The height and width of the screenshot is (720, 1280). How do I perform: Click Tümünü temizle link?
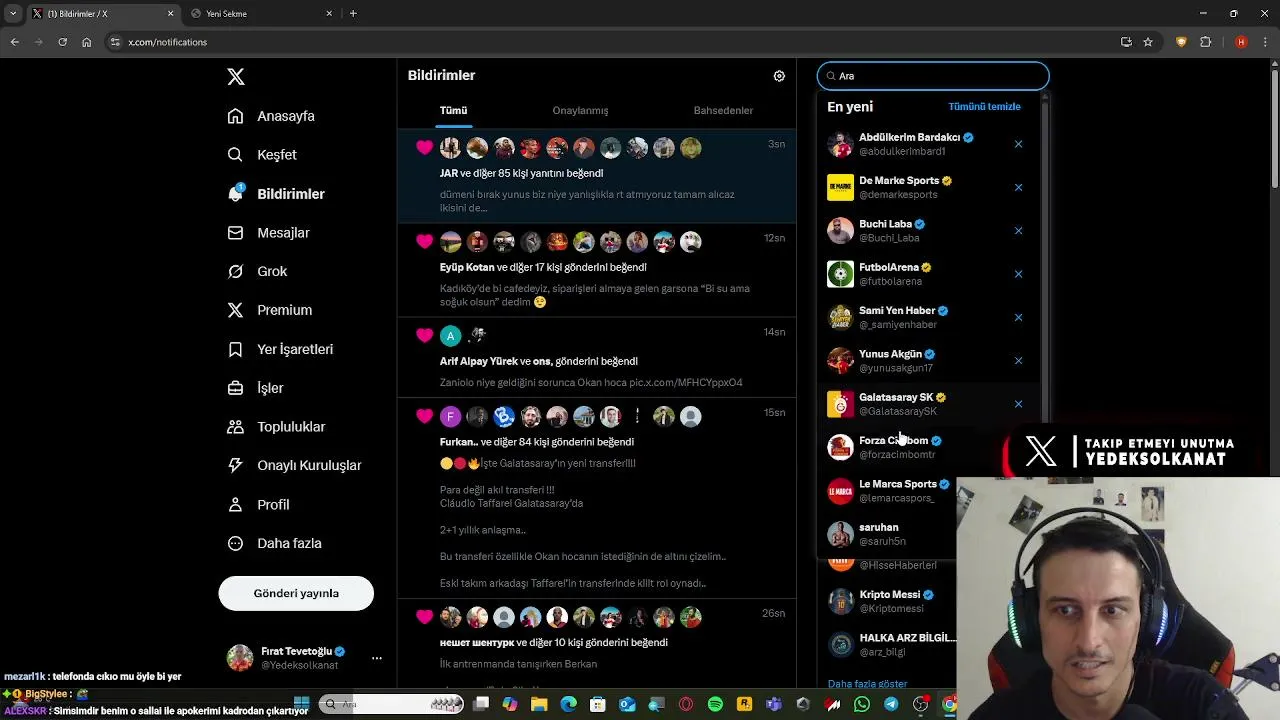coord(984,107)
